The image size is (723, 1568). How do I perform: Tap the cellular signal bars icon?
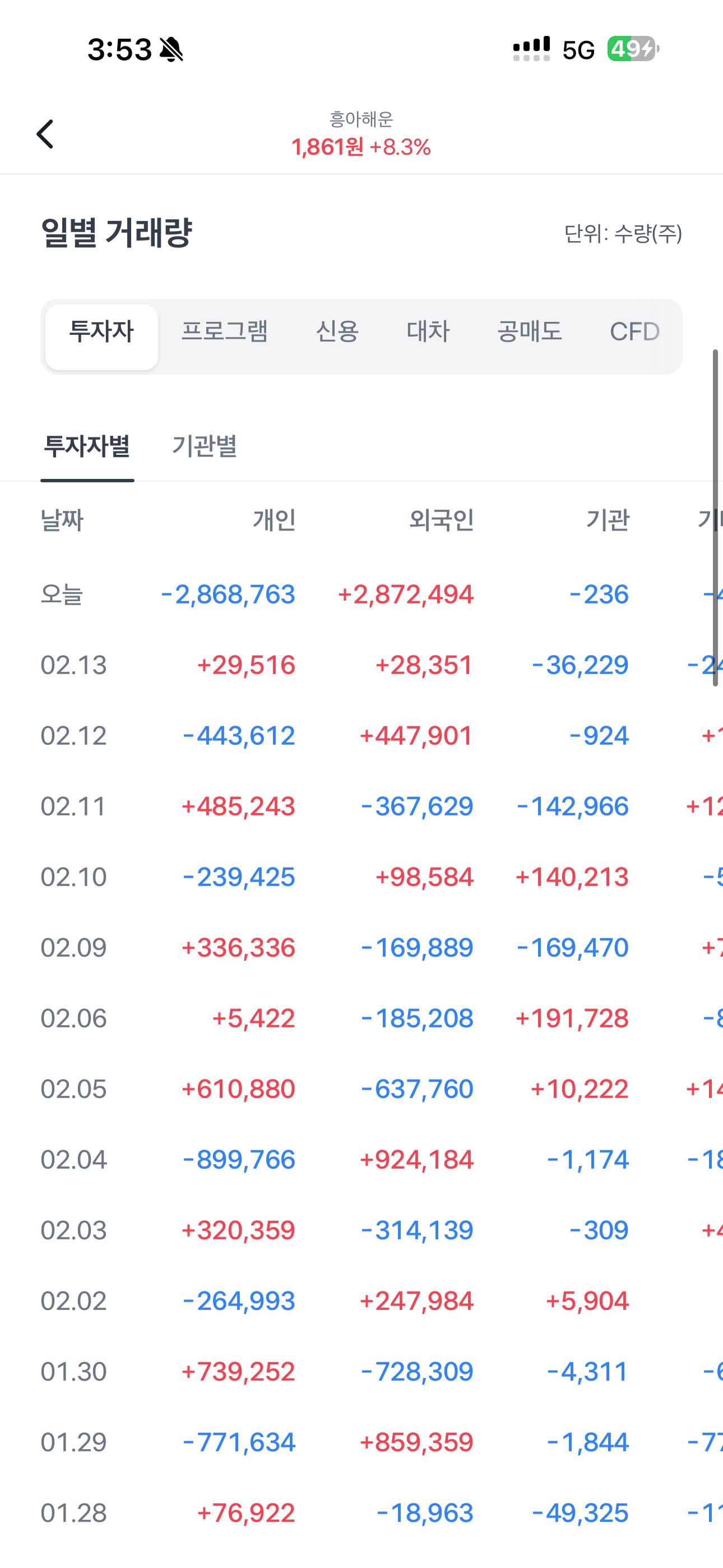pyautogui.click(x=531, y=49)
